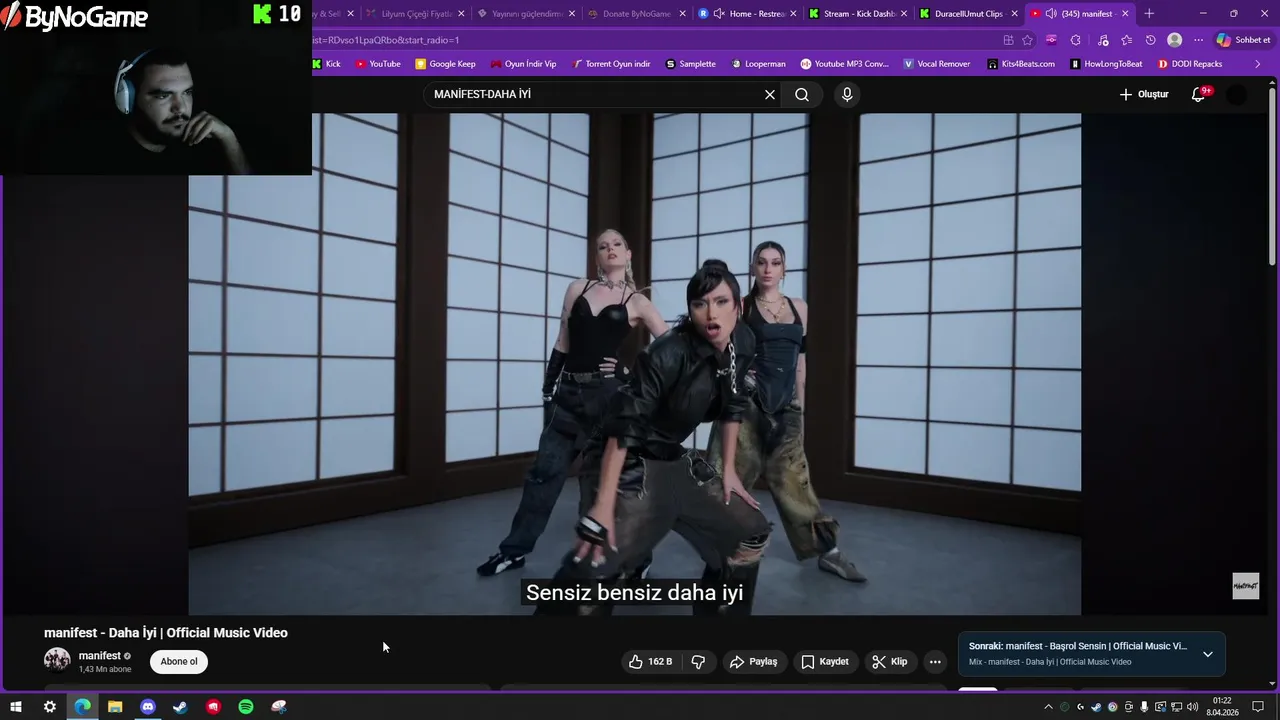Open the Looperman bookmark
The height and width of the screenshot is (720, 1280).
(x=758, y=64)
